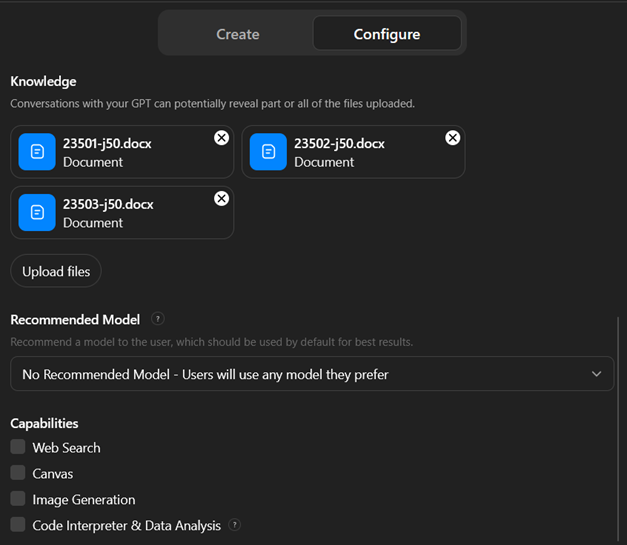This screenshot has height=545, width=627.
Task: Click the Recommended Model dropdown chevron
Action: click(596, 374)
